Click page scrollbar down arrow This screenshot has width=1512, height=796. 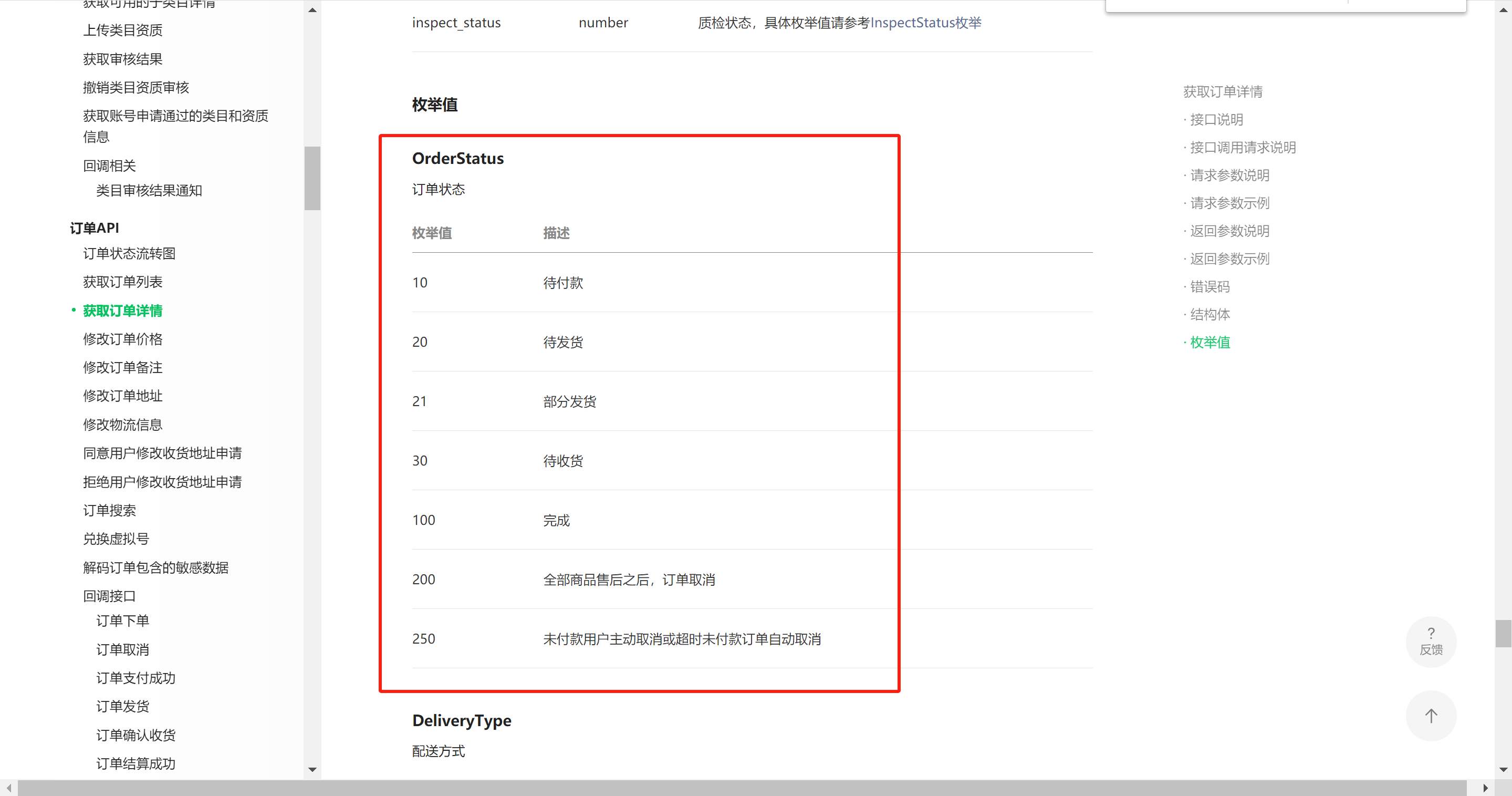pos(1503,769)
